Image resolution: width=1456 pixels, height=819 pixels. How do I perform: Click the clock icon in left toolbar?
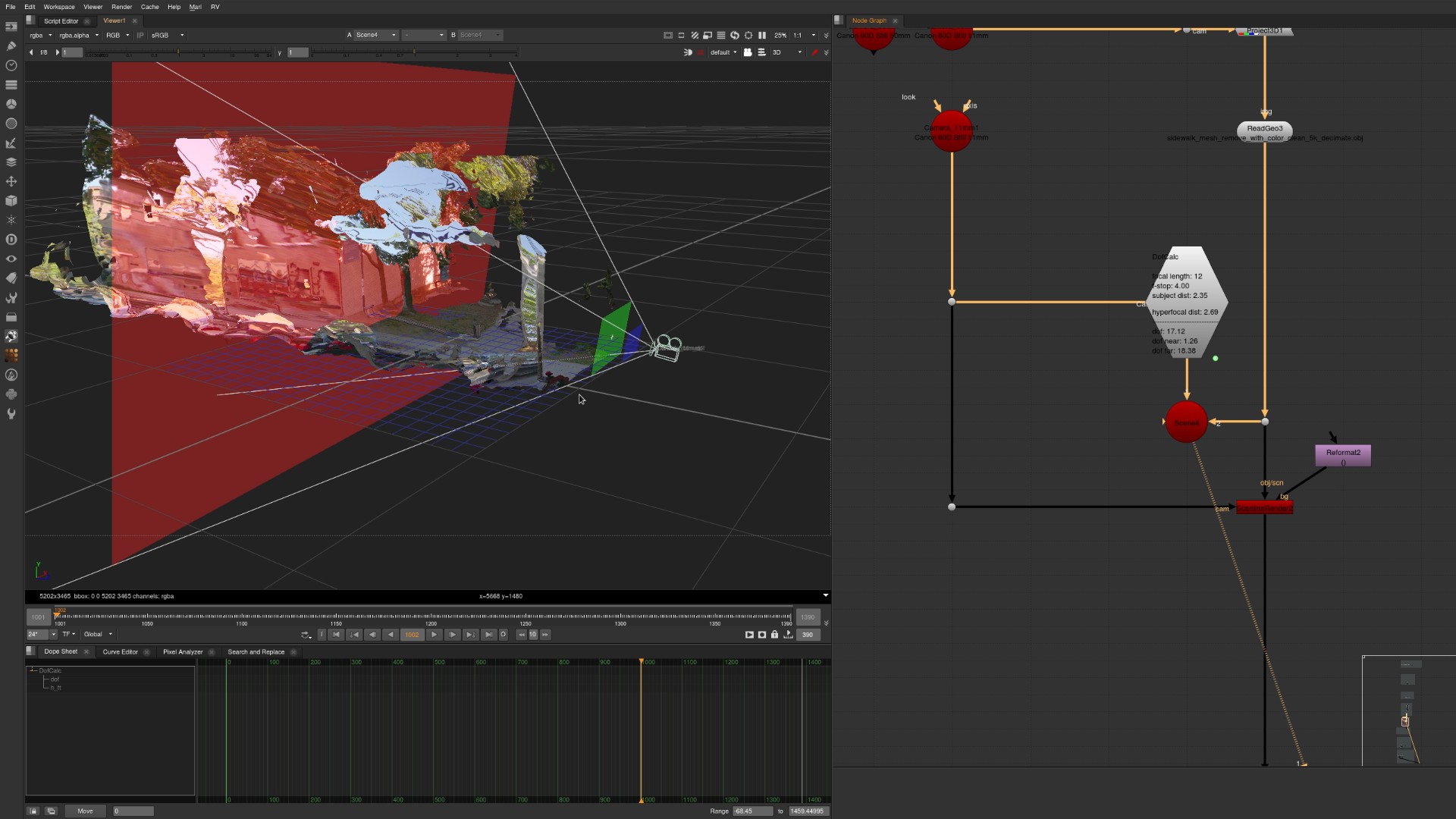pyautogui.click(x=11, y=65)
